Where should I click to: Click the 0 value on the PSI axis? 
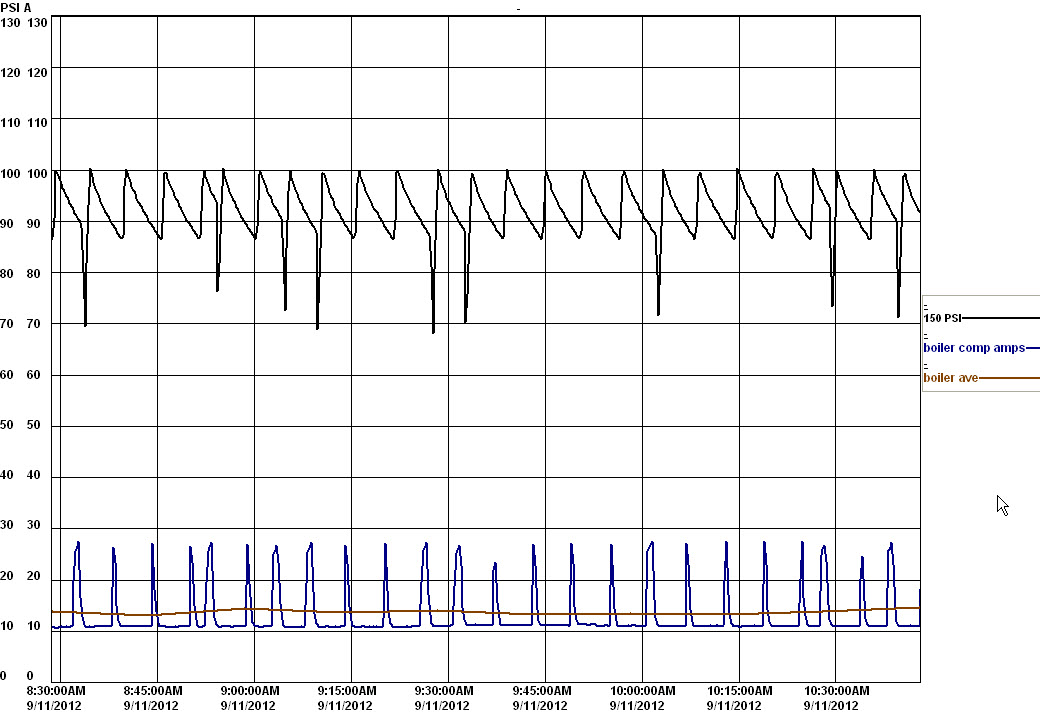coord(3,676)
